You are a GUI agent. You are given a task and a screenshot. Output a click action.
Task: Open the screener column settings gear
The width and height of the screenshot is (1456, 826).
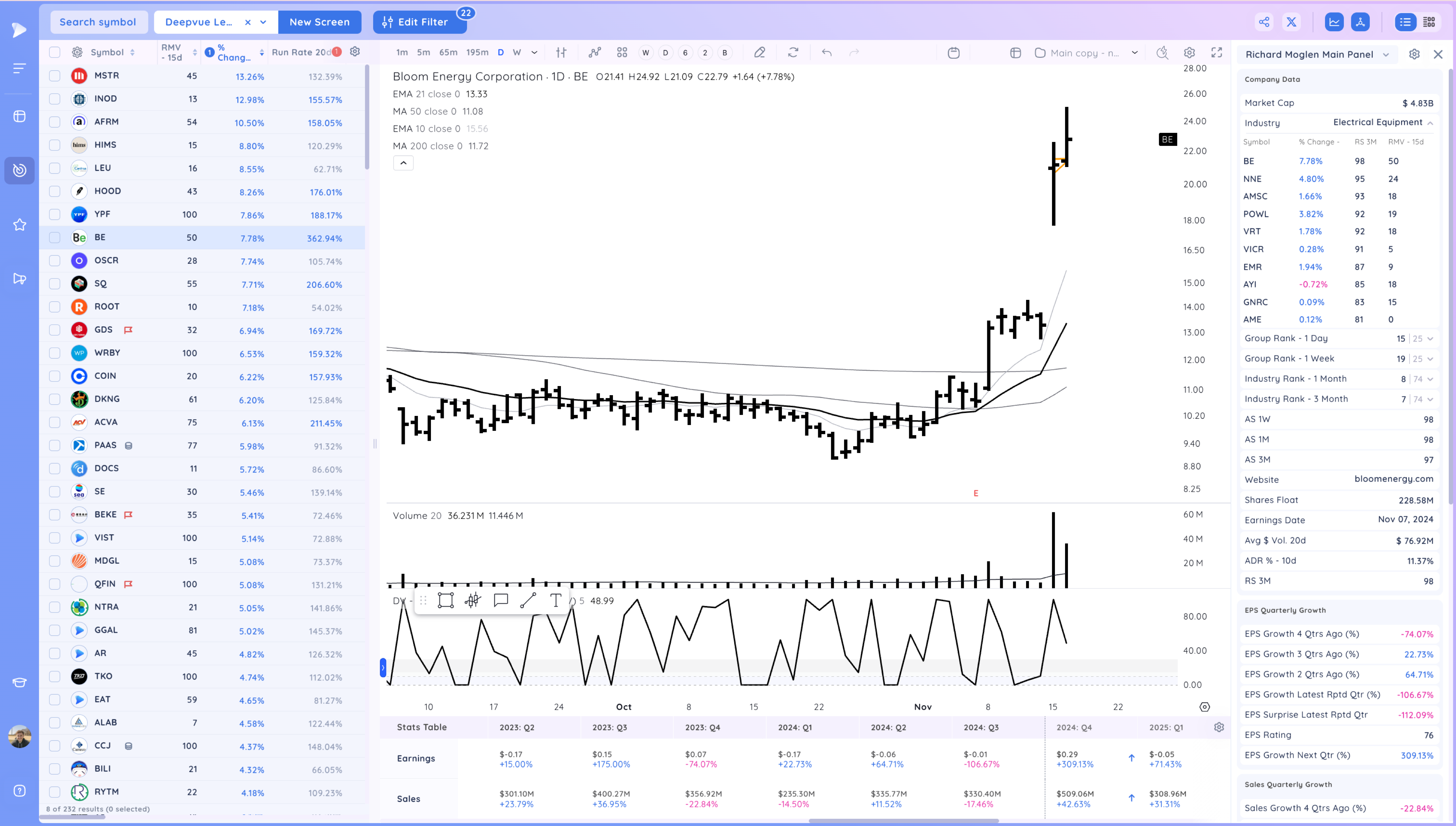pos(77,52)
